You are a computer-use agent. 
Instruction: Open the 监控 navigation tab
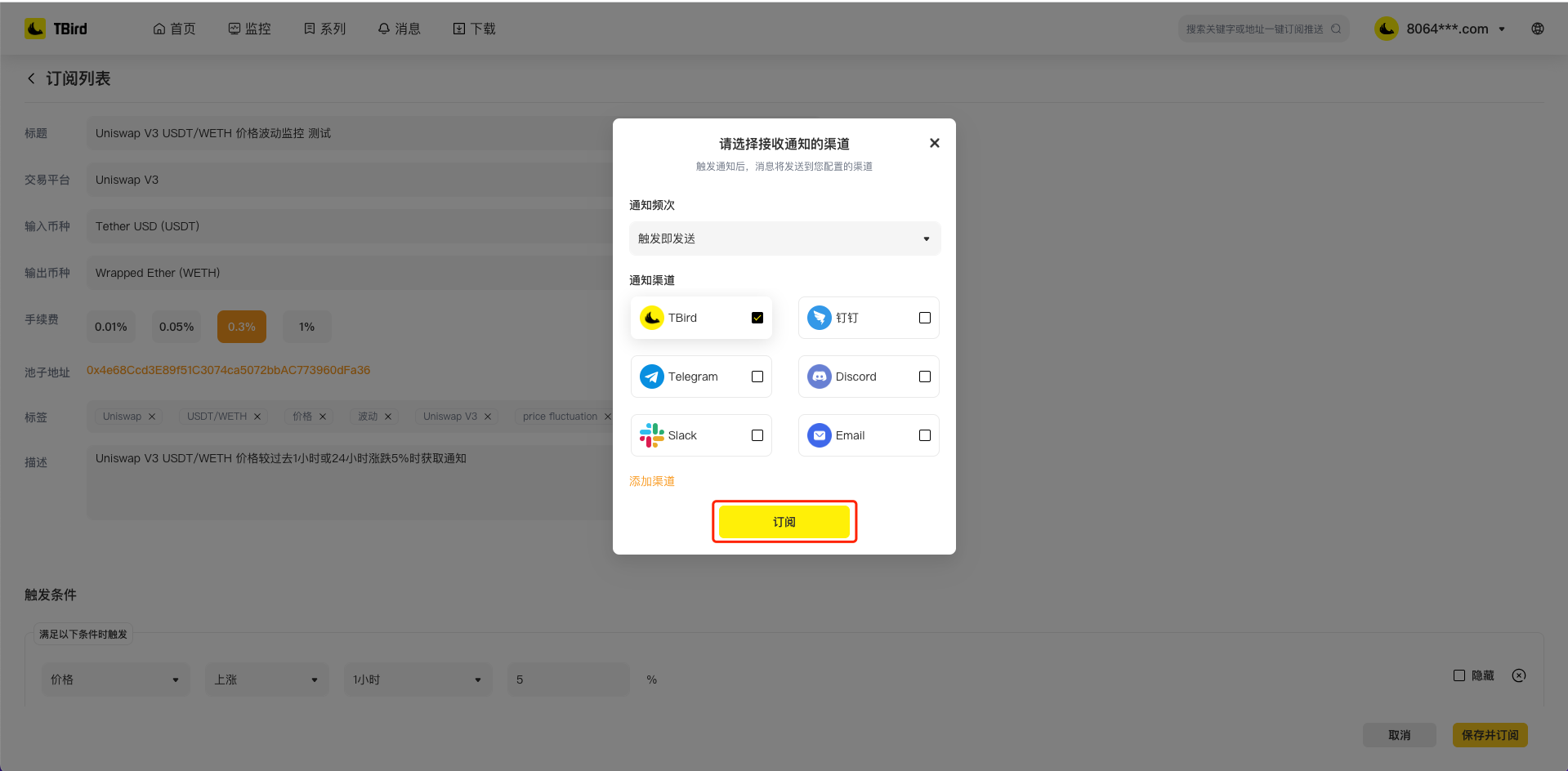point(249,29)
